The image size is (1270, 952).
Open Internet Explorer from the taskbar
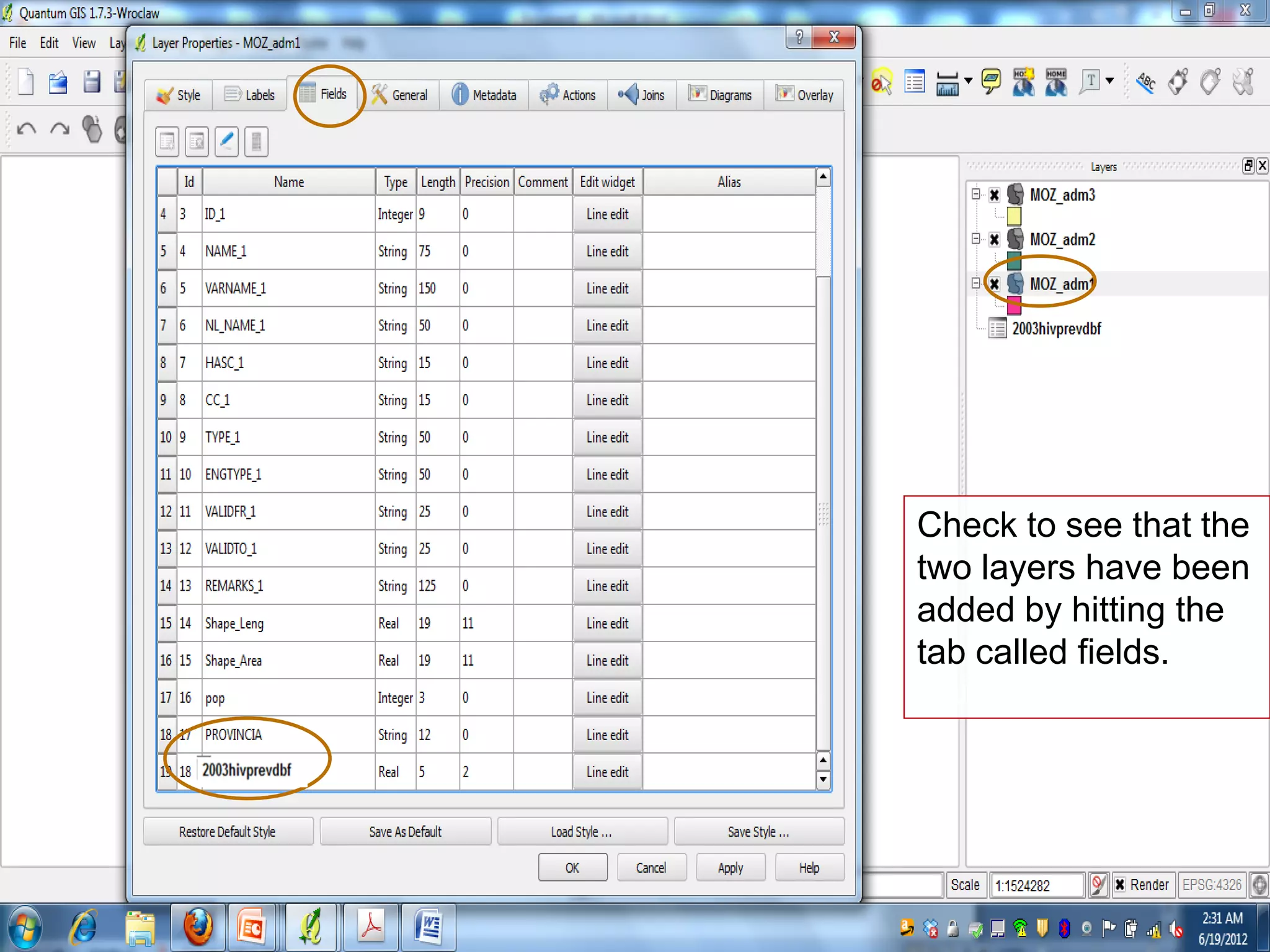pyautogui.click(x=83, y=928)
